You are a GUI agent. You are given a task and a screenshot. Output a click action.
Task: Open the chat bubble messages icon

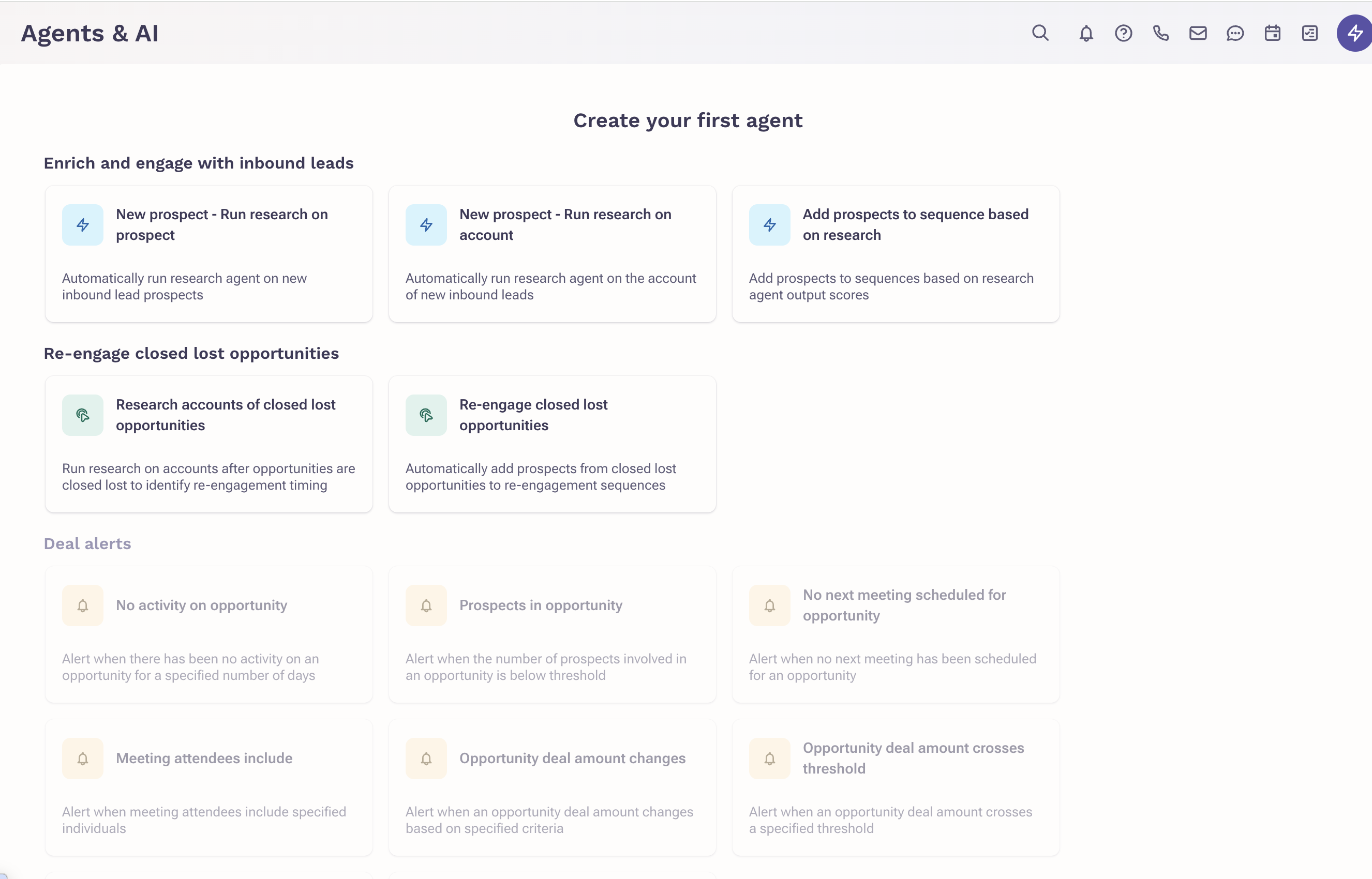tap(1235, 34)
